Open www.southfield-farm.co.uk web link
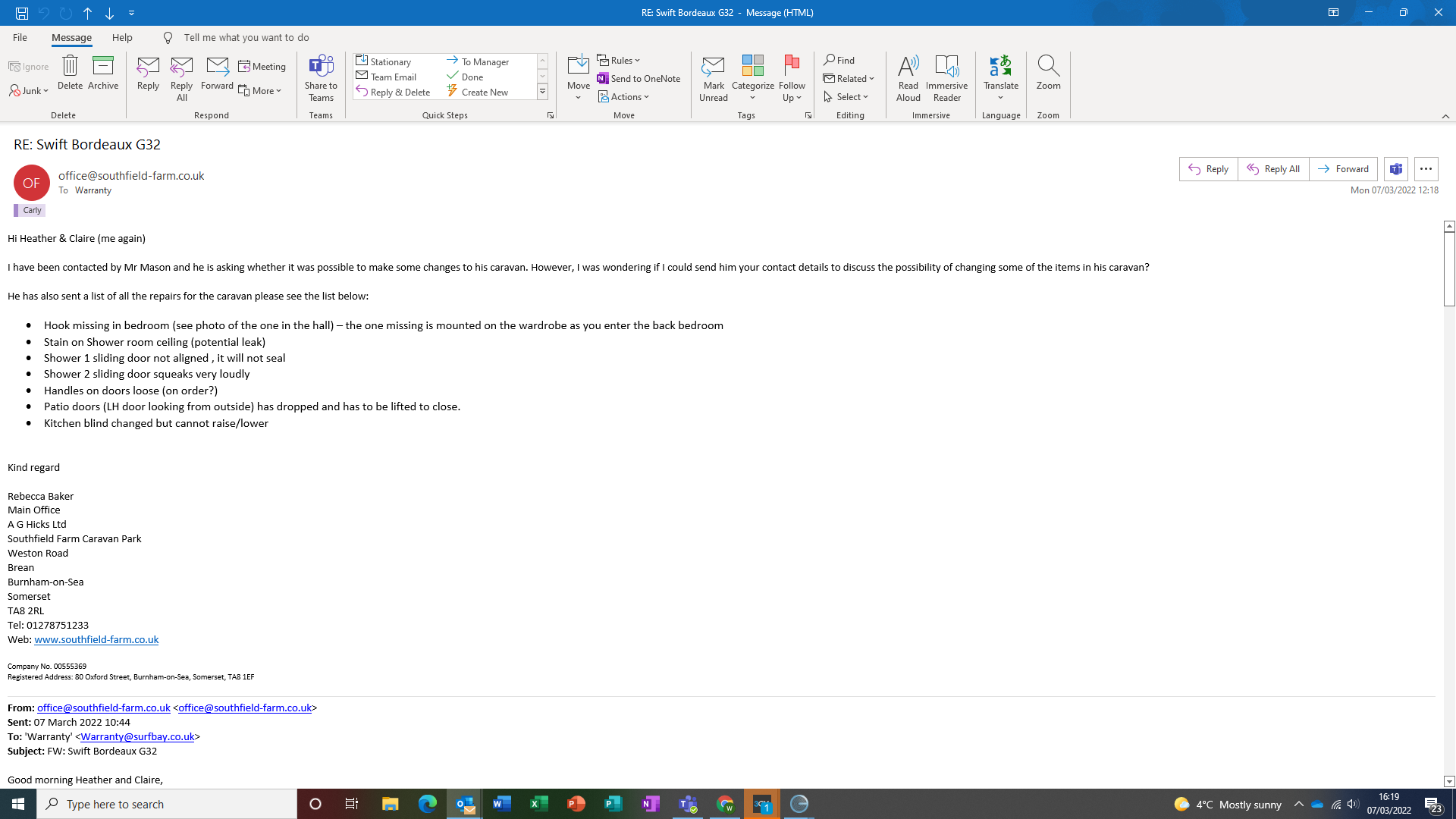The height and width of the screenshot is (819, 1456). pos(96,639)
